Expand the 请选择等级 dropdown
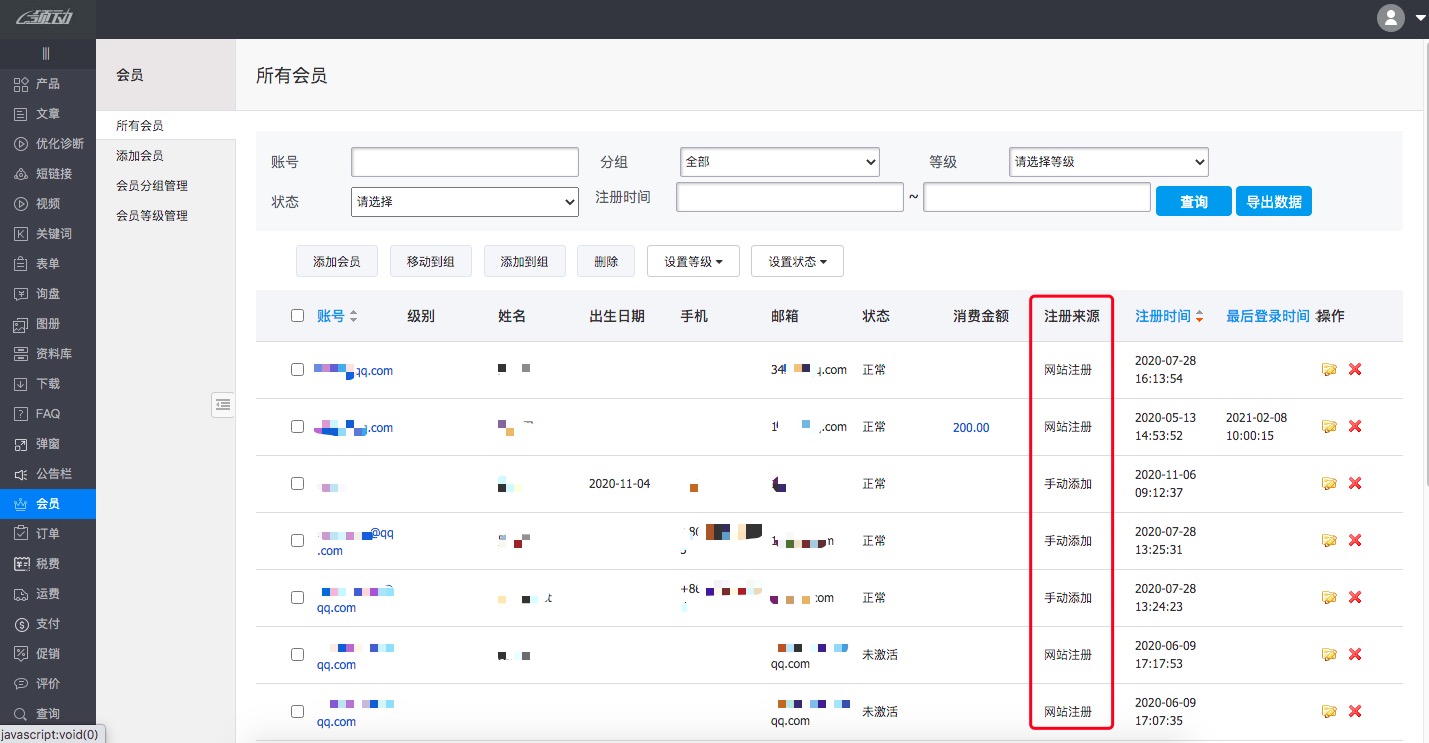This screenshot has width=1429, height=743. pos(1108,162)
